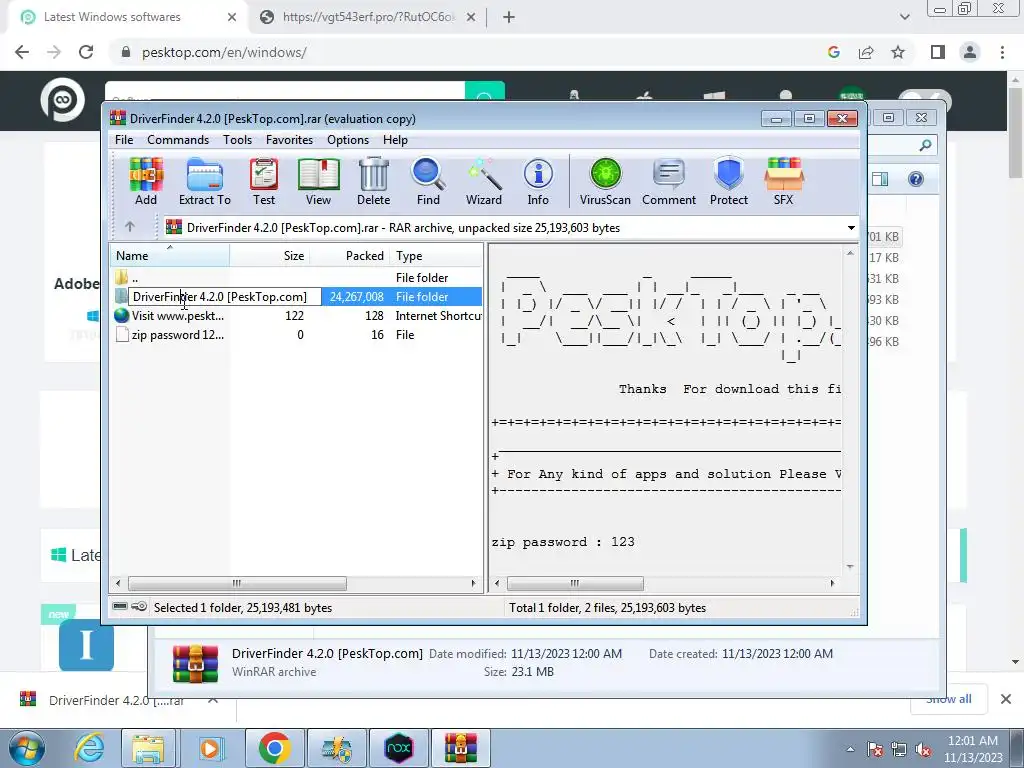Sort file list by Name column
The image size is (1024, 768).
coord(169,255)
